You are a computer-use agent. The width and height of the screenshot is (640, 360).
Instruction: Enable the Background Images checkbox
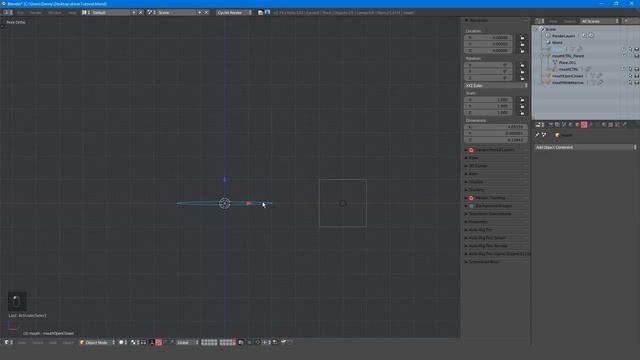471,206
